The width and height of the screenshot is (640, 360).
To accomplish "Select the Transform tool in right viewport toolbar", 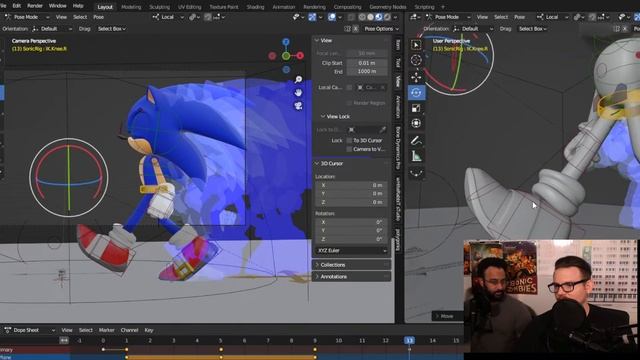I will point(416,123).
